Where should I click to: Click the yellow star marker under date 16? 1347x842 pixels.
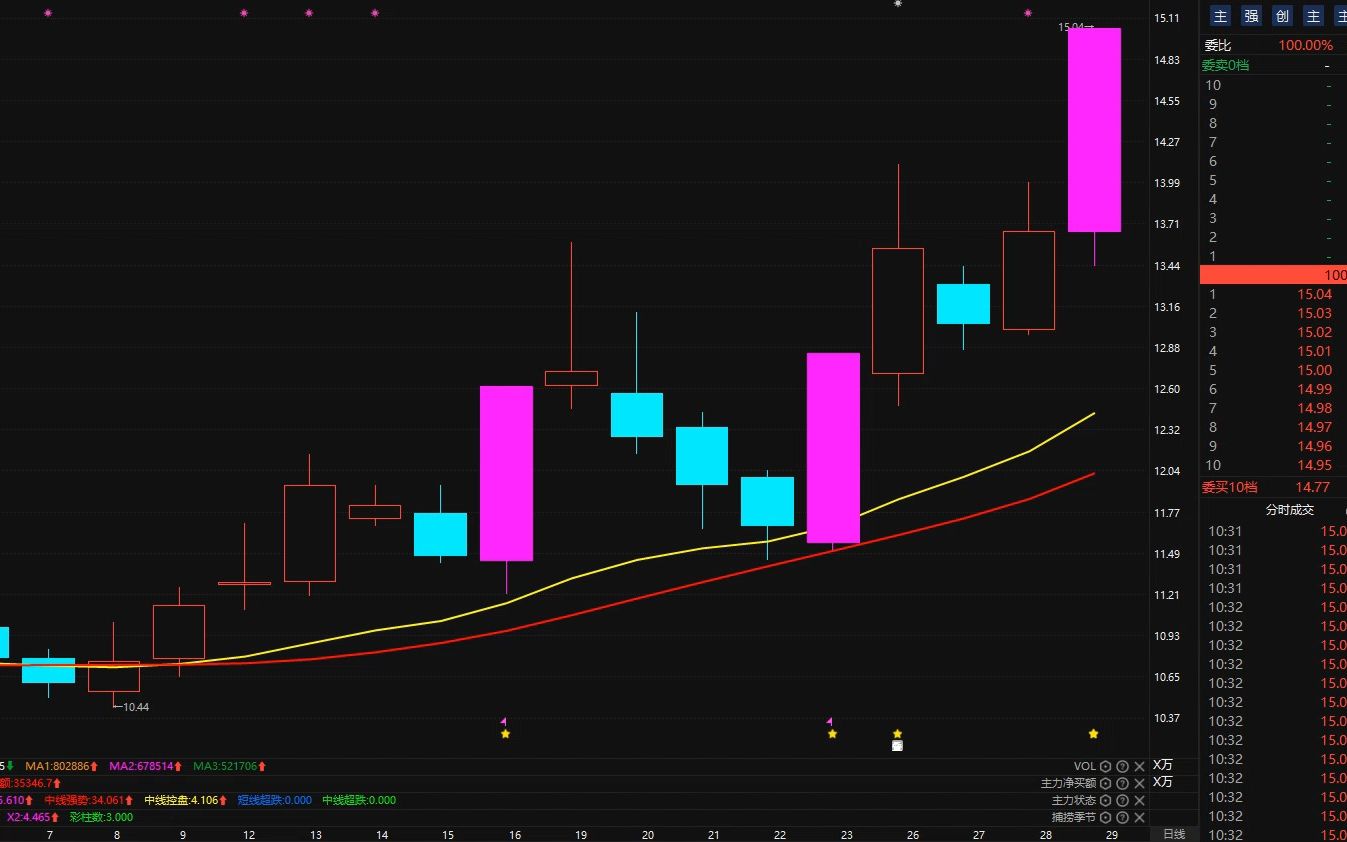[506, 734]
